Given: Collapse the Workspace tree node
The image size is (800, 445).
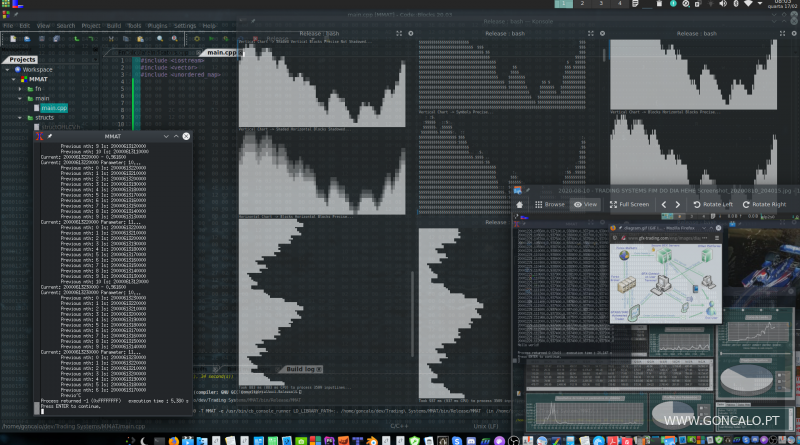Looking at the screenshot, I should pos(6,70).
